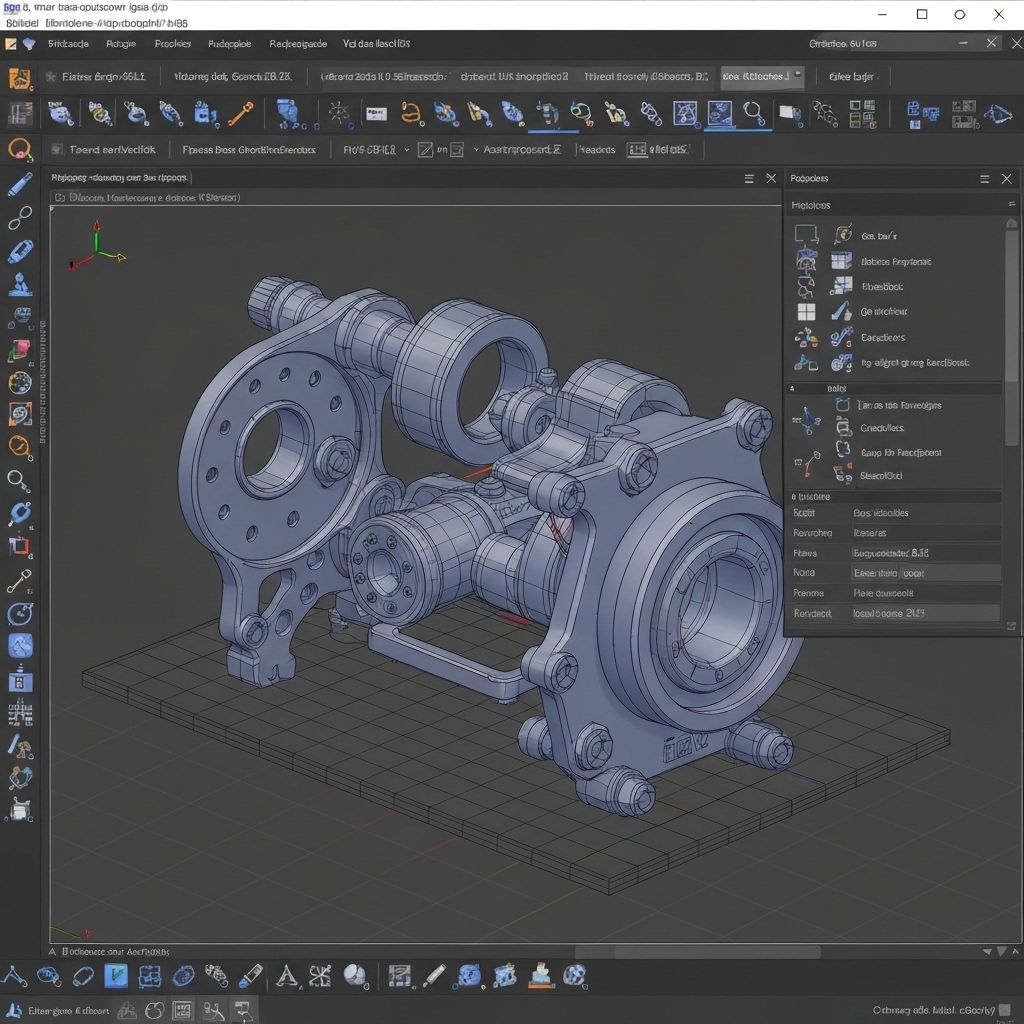Open the rightmost menu in the top menu bar
Viewport: 1024px width, 1024px height.
point(376,43)
